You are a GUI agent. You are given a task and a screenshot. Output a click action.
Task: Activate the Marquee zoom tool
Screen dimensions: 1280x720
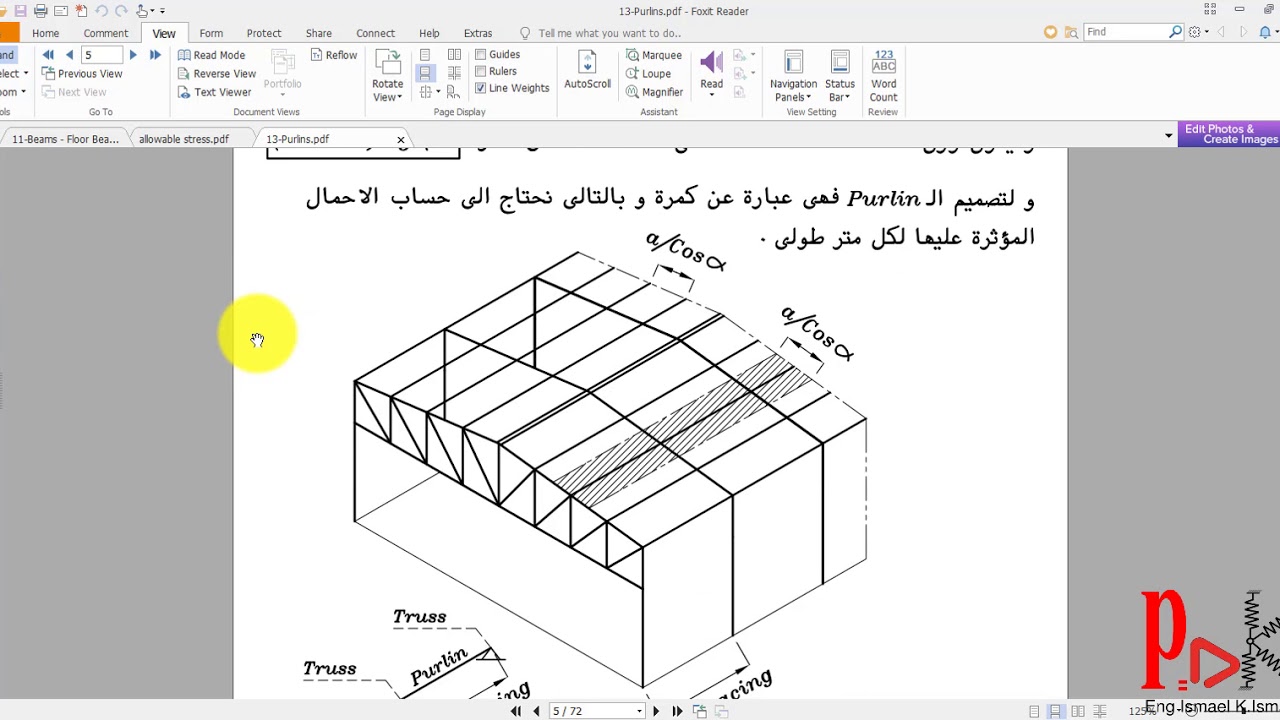click(x=654, y=55)
